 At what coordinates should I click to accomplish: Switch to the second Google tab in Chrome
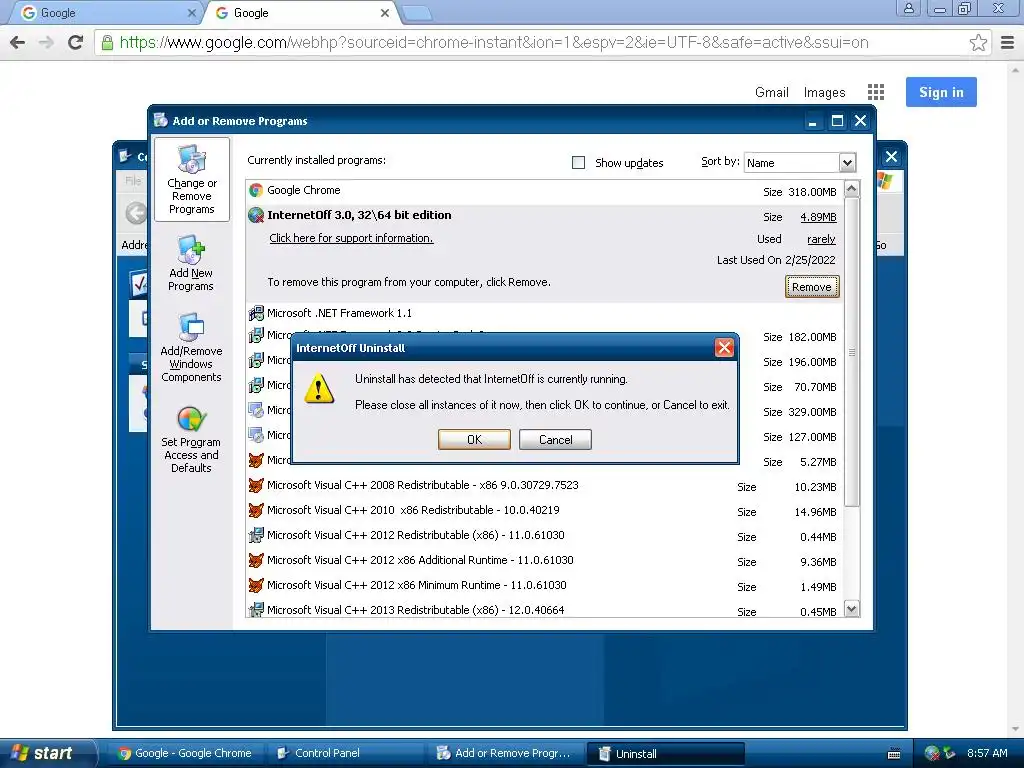(x=299, y=13)
